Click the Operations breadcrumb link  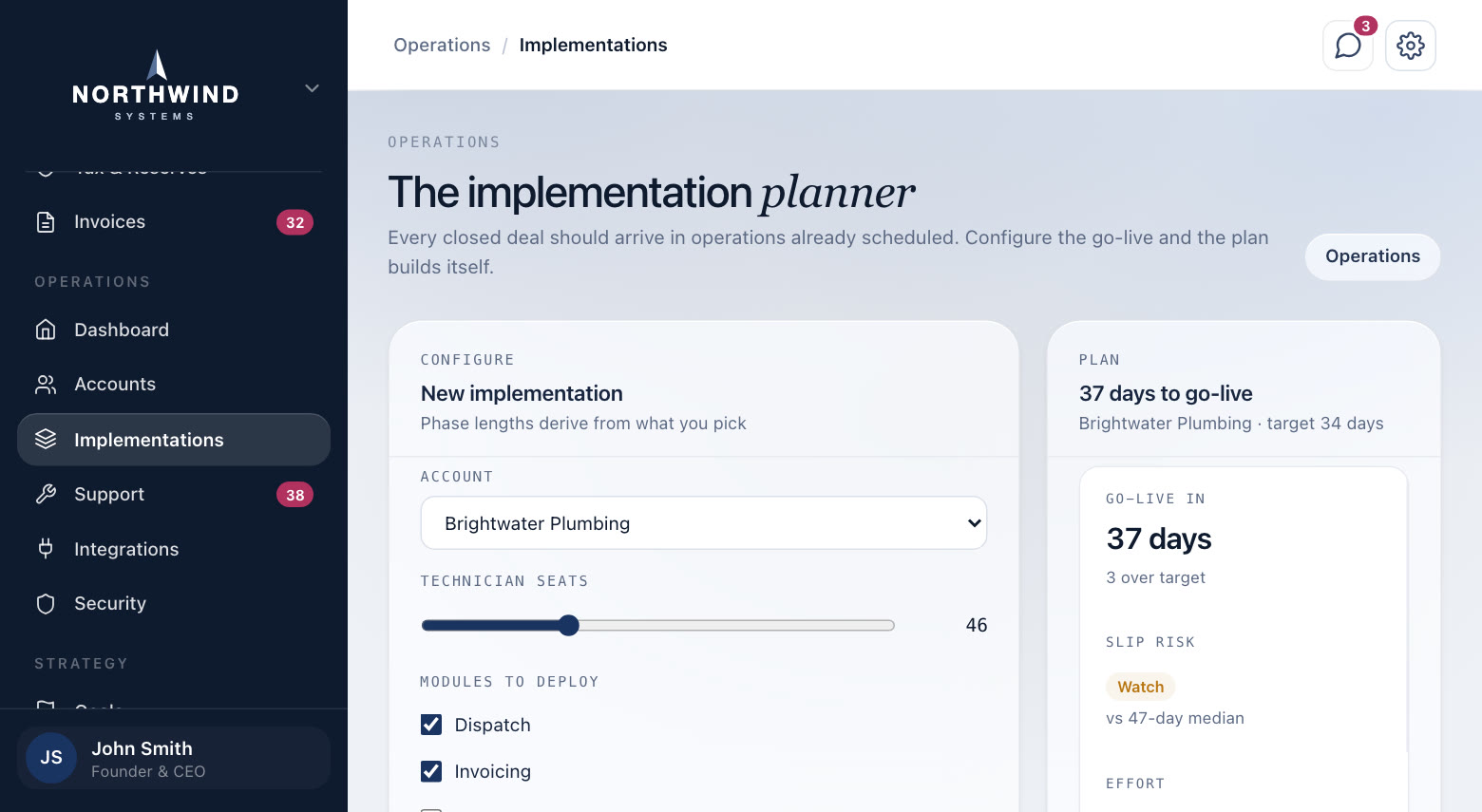pyautogui.click(x=442, y=46)
